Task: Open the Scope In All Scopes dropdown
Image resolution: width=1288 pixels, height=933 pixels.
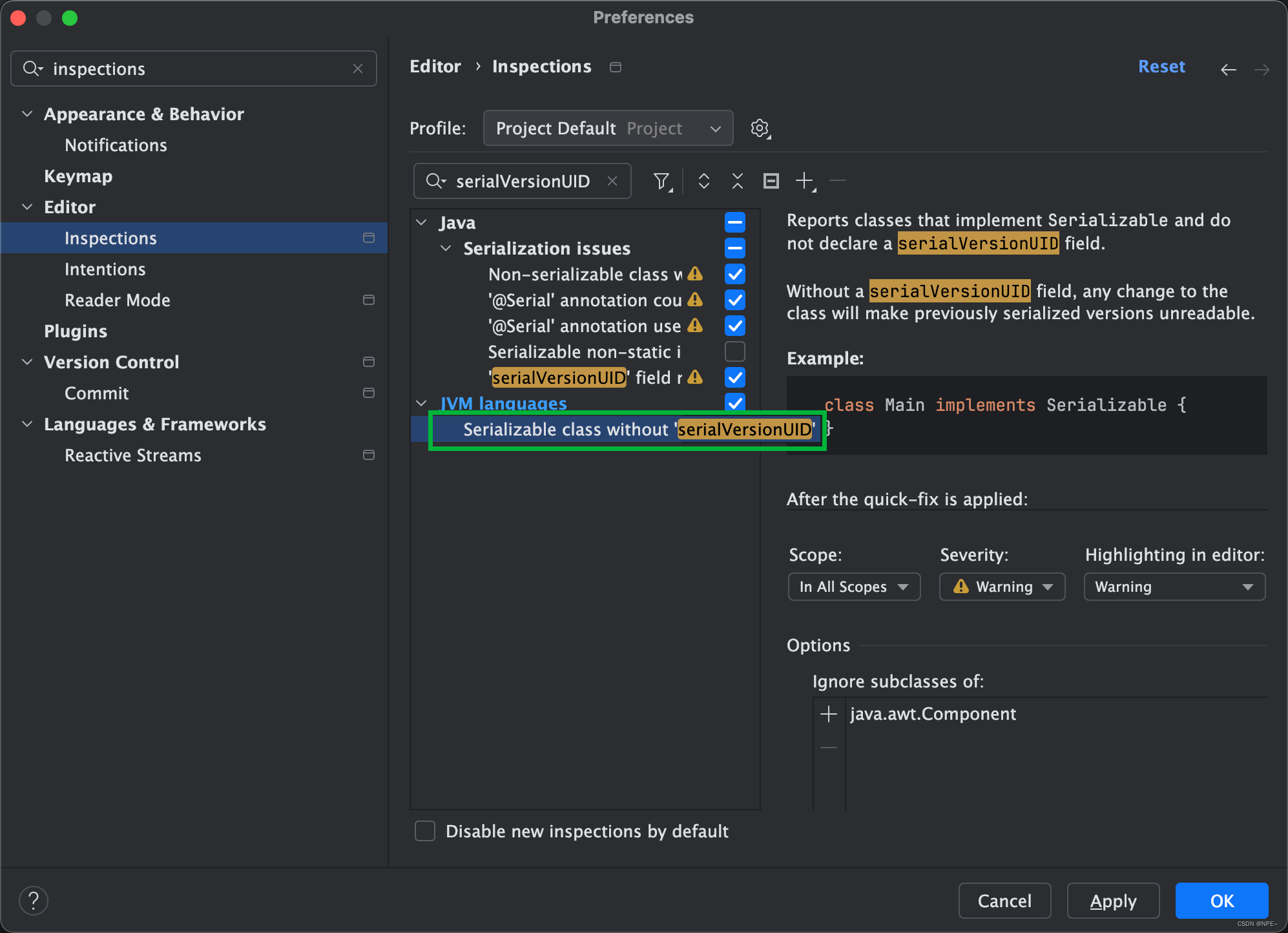Action: (x=852, y=587)
